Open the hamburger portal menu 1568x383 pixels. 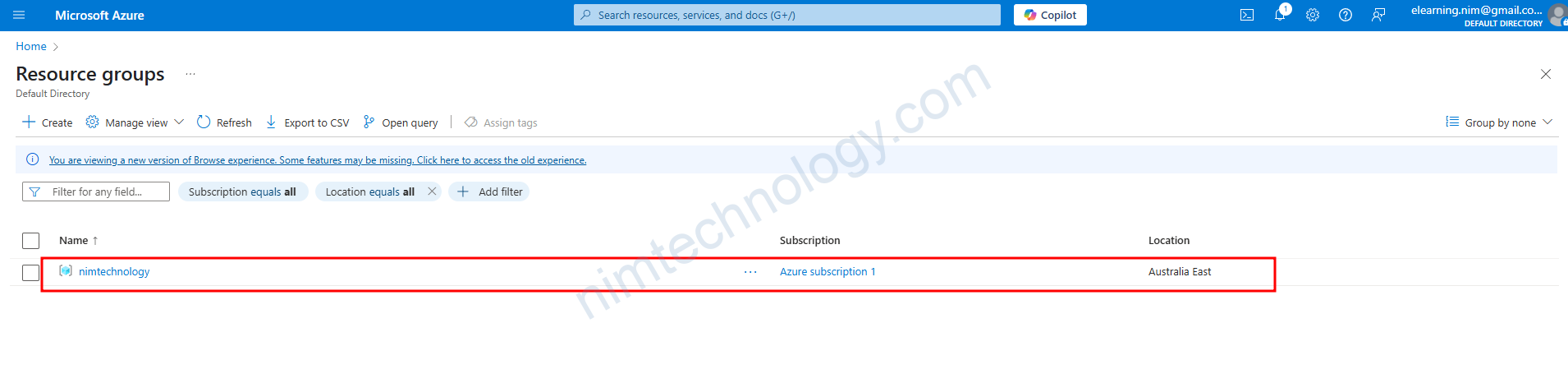click(x=19, y=15)
